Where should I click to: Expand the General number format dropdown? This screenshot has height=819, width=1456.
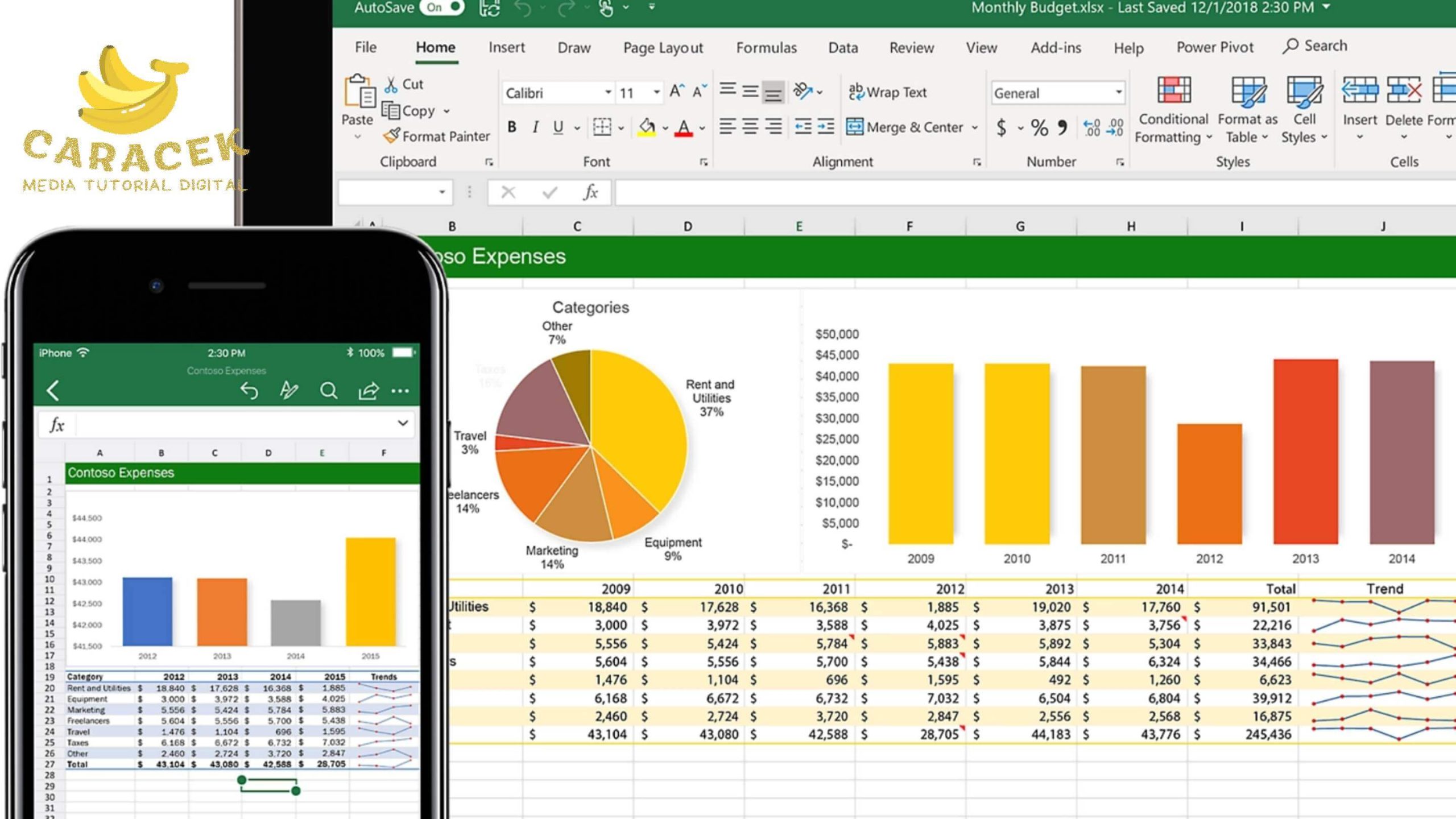pos(1118,92)
